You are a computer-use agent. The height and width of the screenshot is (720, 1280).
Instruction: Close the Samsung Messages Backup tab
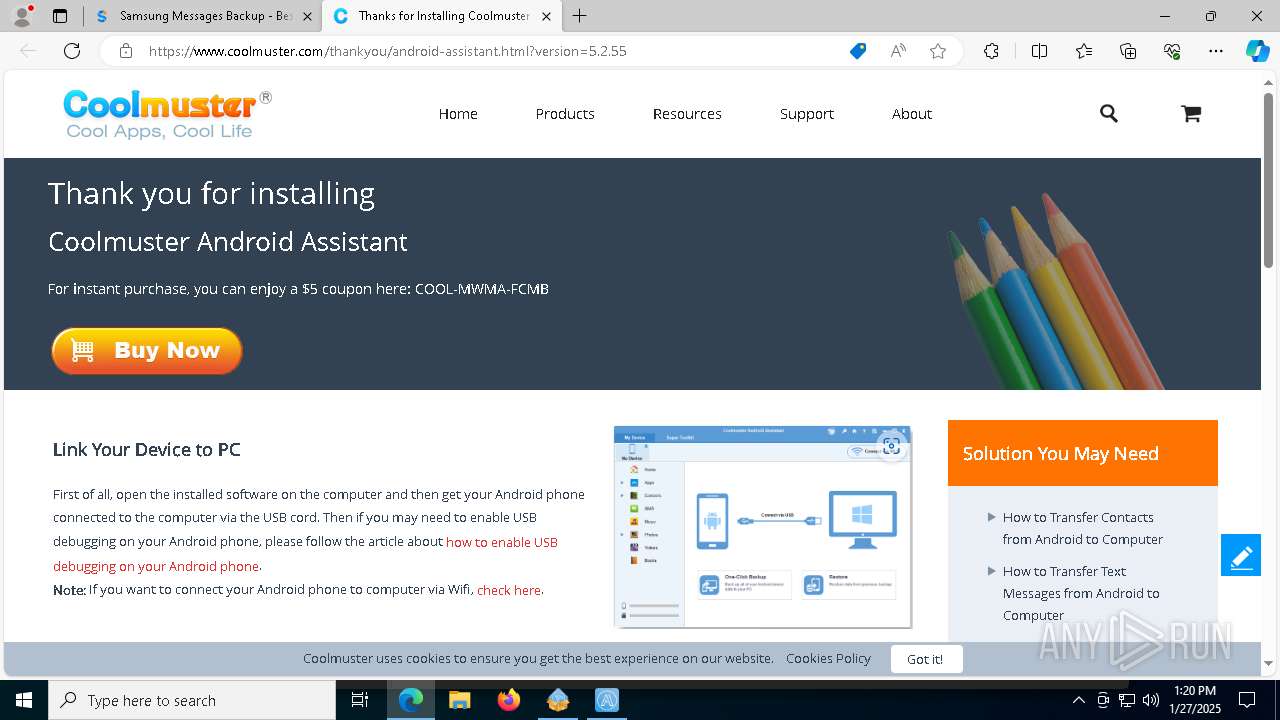tap(307, 16)
